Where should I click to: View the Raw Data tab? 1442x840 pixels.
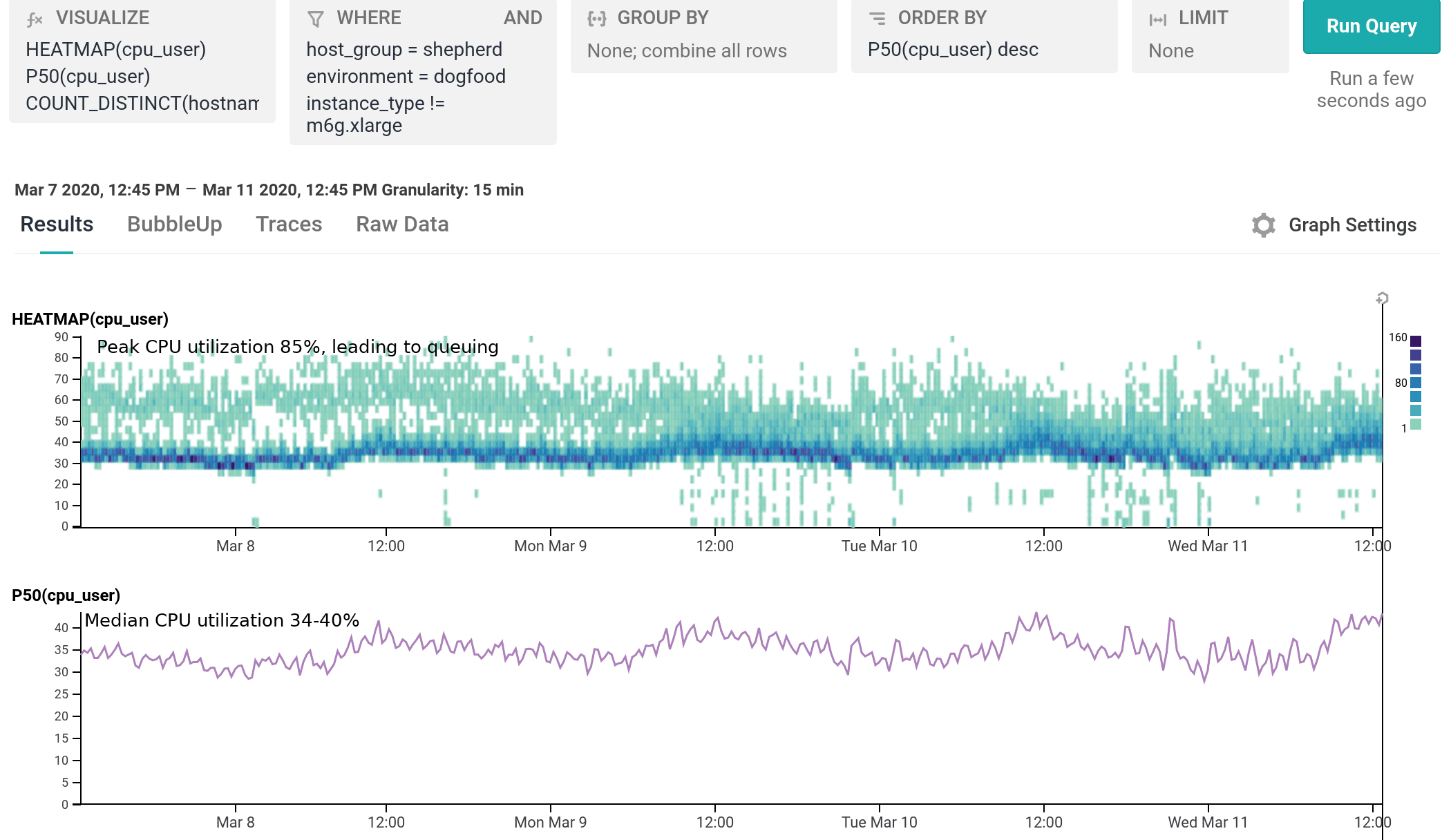(402, 225)
